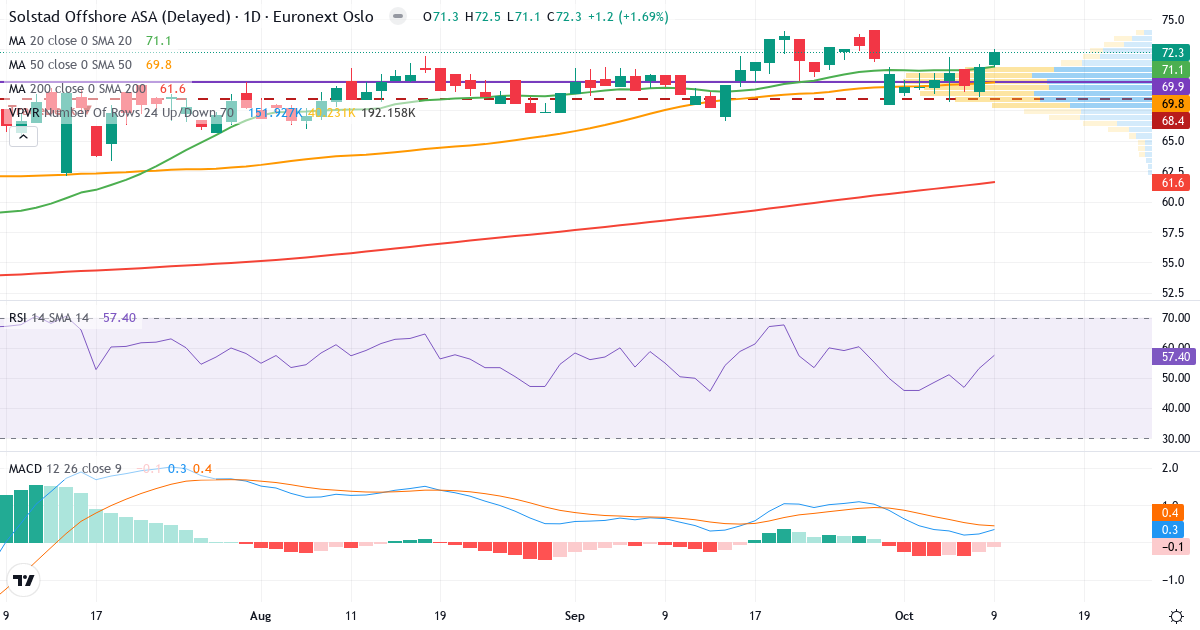Click the 57.40 RSI axis label
This screenshot has width=1200, height=630.
pyautogui.click(x=1173, y=356)
